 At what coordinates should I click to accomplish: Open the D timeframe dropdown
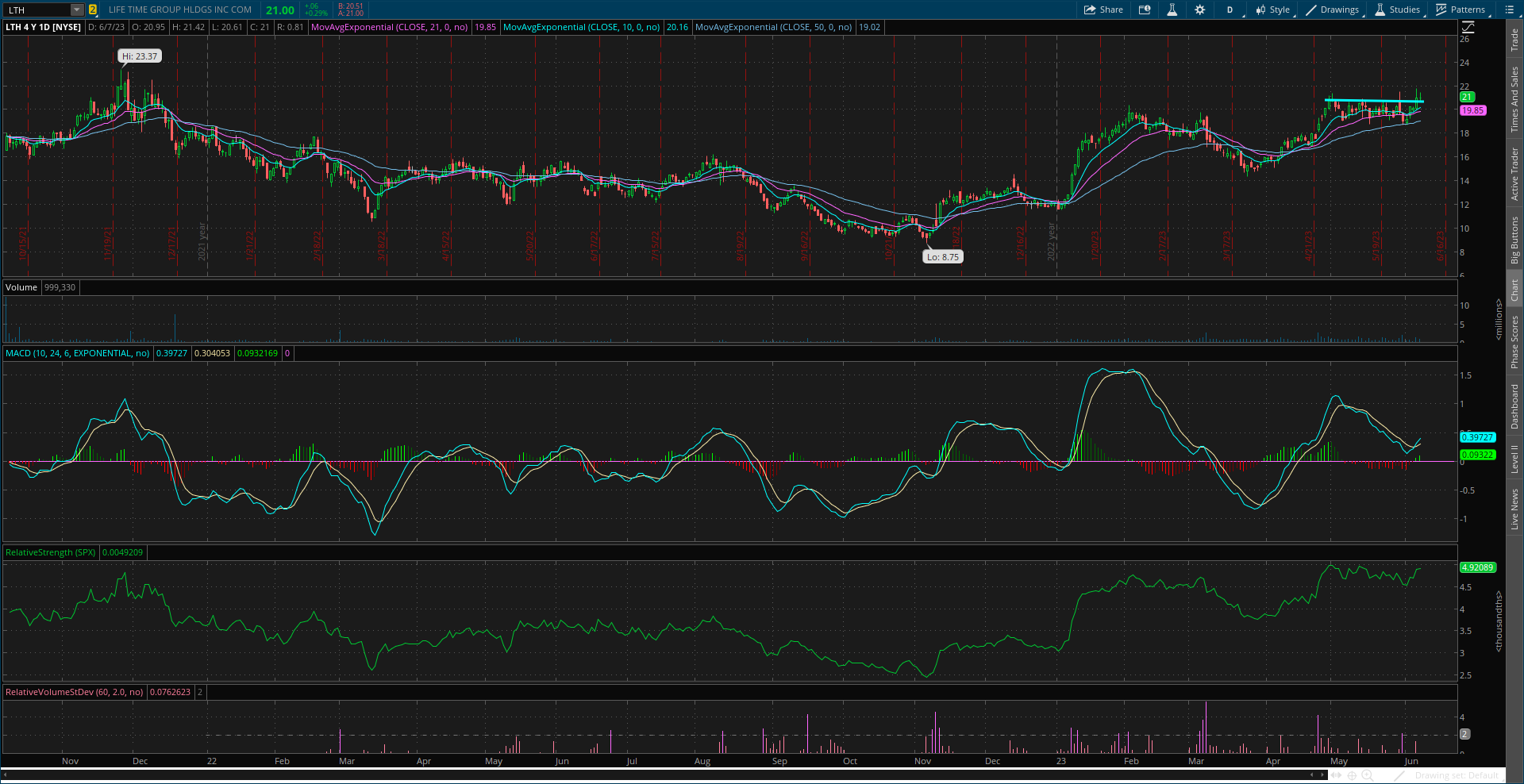click(x=1231, y=10)
